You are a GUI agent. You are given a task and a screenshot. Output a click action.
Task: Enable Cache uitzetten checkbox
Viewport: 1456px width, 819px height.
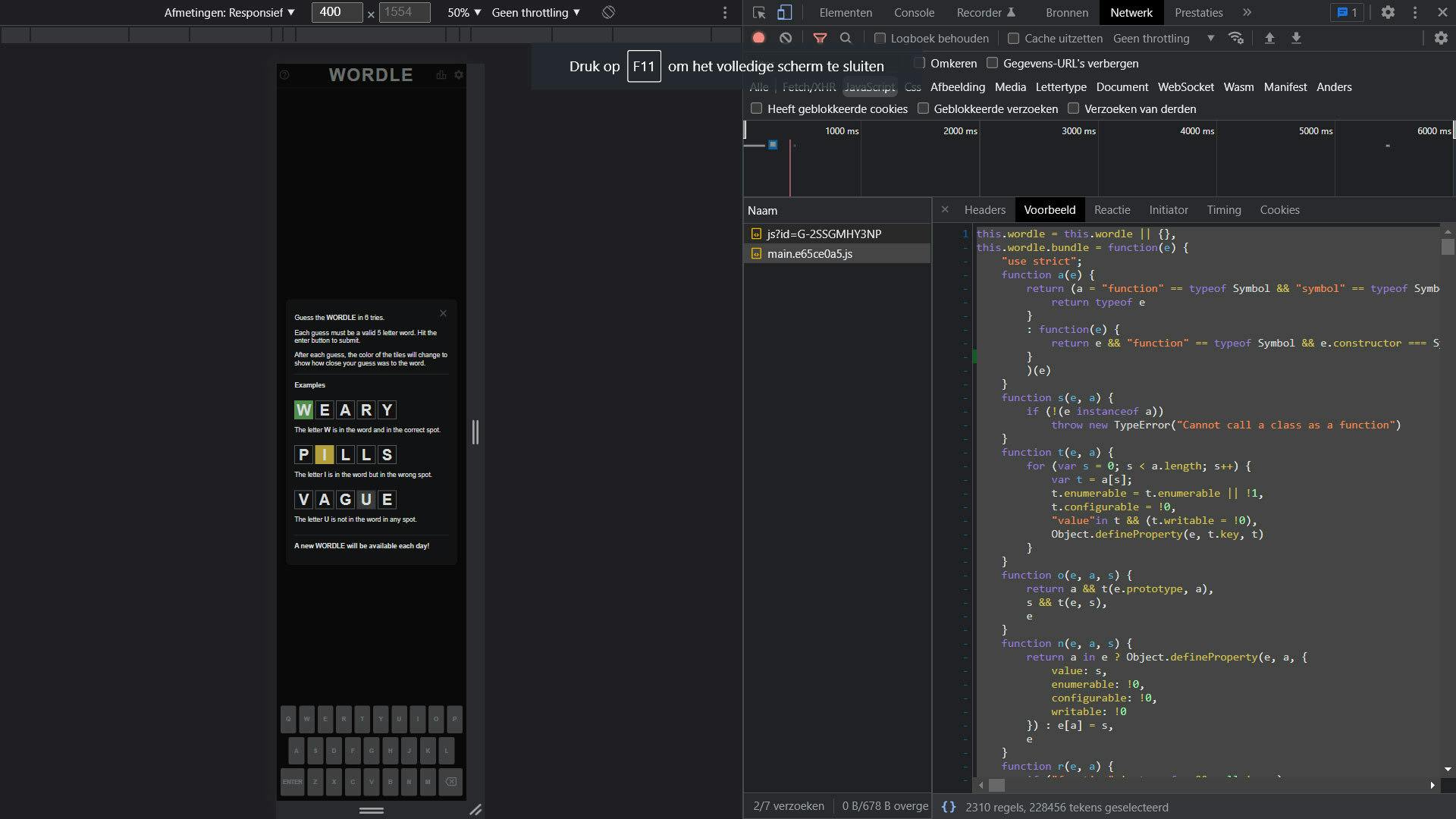[1013, 39]
